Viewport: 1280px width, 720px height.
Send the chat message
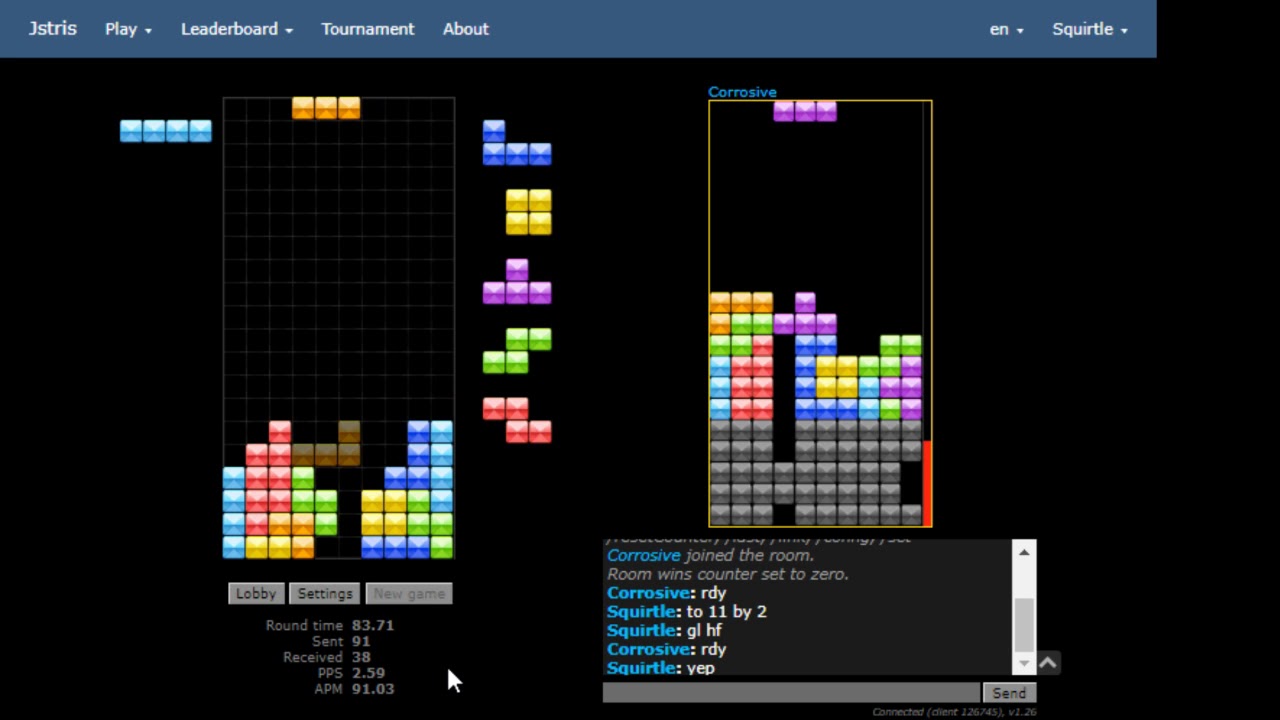click(1009, 693)
